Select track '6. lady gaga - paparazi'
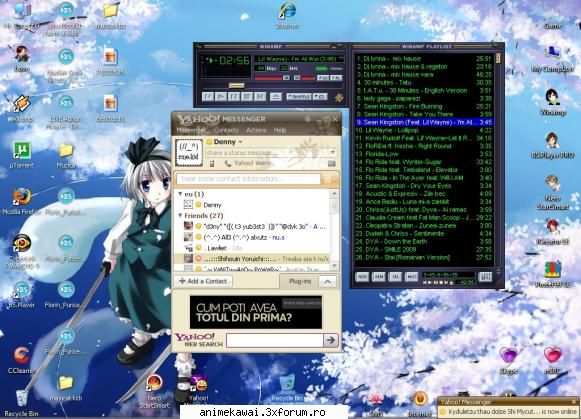The image size is (581, 419). coord(424,99)
